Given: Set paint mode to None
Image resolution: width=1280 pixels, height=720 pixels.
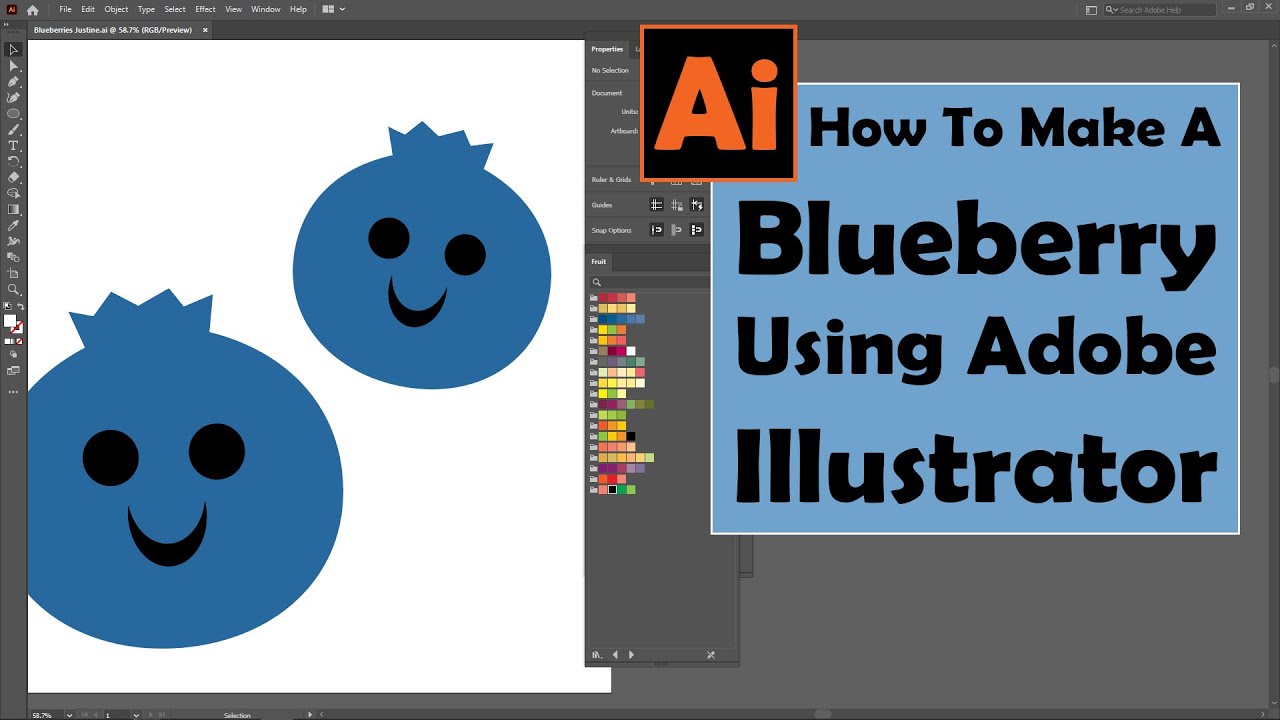Looking at the screenshot, I should [x=19, y=341].
